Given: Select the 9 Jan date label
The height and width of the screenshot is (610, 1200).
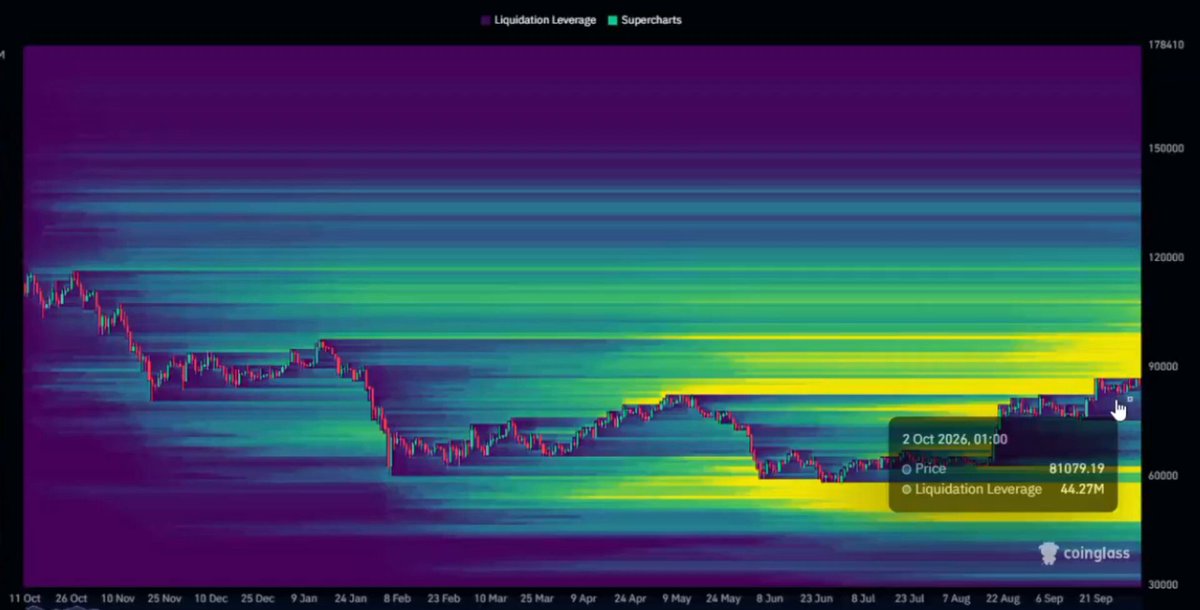Looking at the screenshot, I should click(x=304, y=598).
